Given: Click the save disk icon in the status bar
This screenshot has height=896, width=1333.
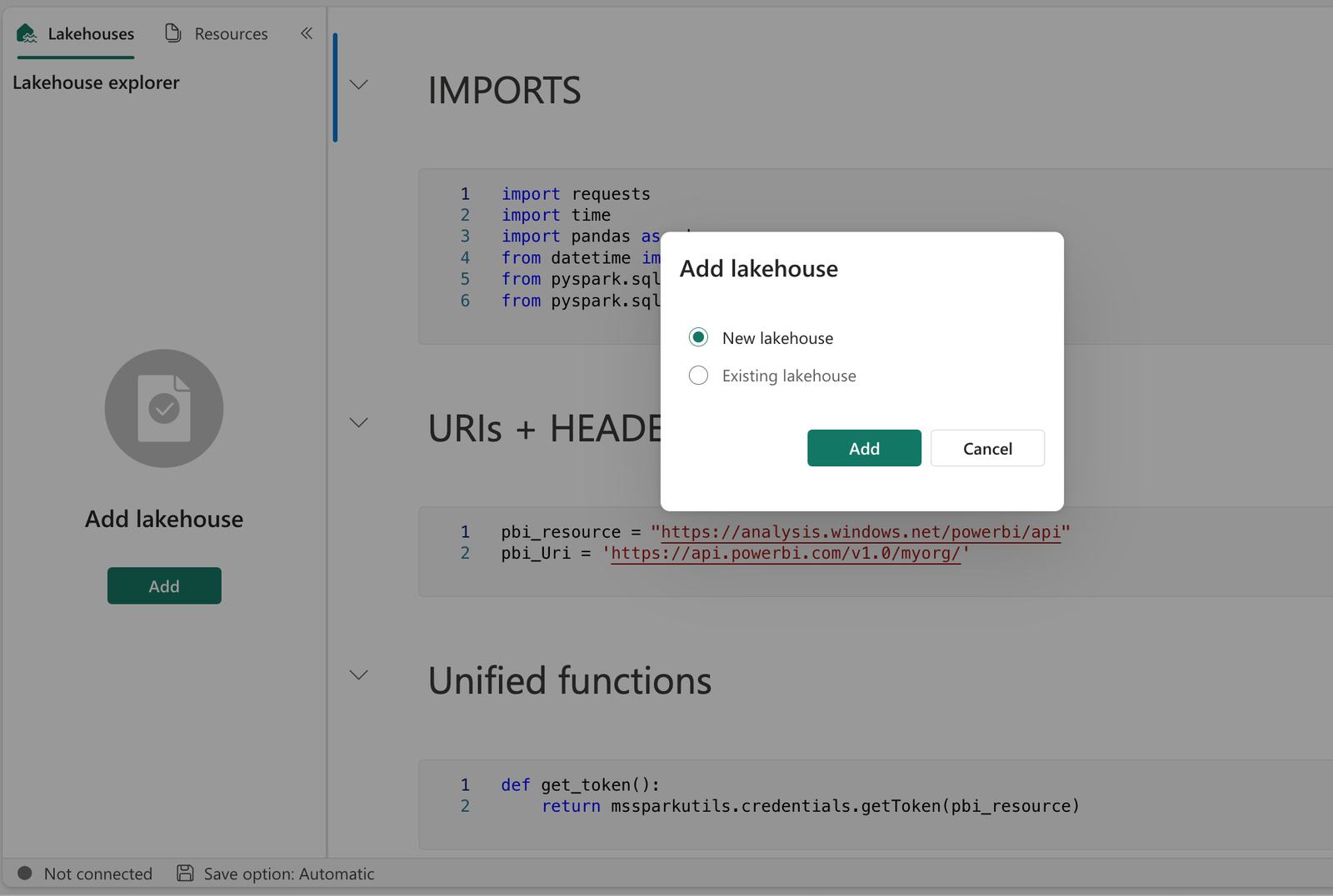Looking at the screenshot, I should point(184,873).
